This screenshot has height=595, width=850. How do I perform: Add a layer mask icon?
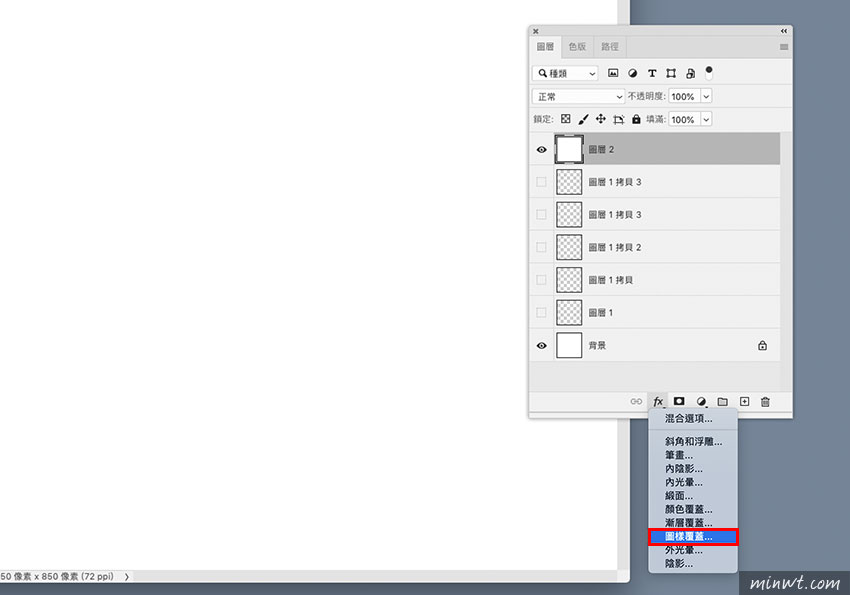(x=679, y=401)
